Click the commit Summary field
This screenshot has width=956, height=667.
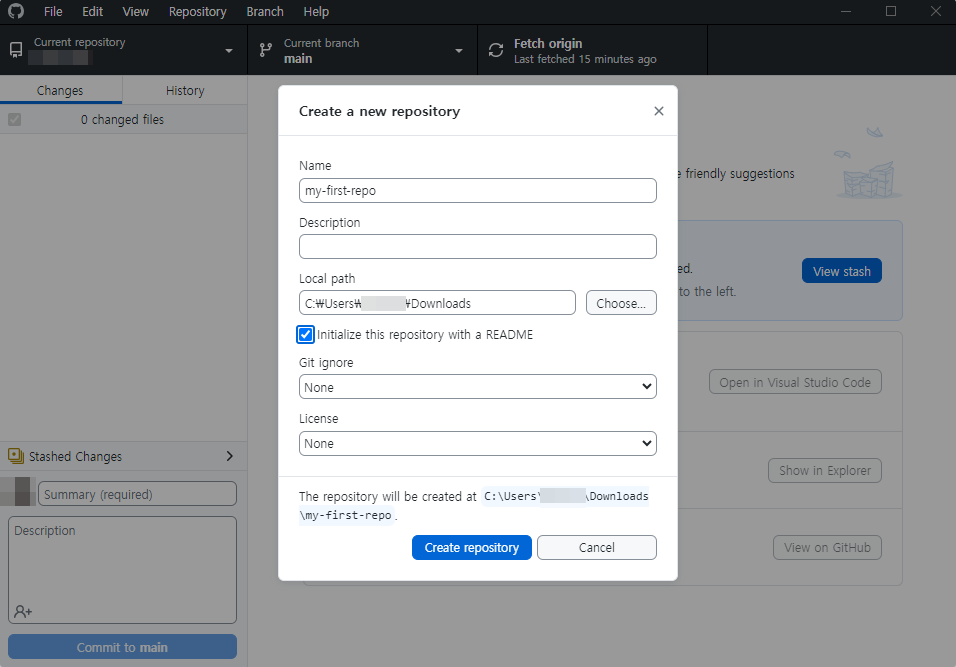pyautogui.click(x=136, y=493)
